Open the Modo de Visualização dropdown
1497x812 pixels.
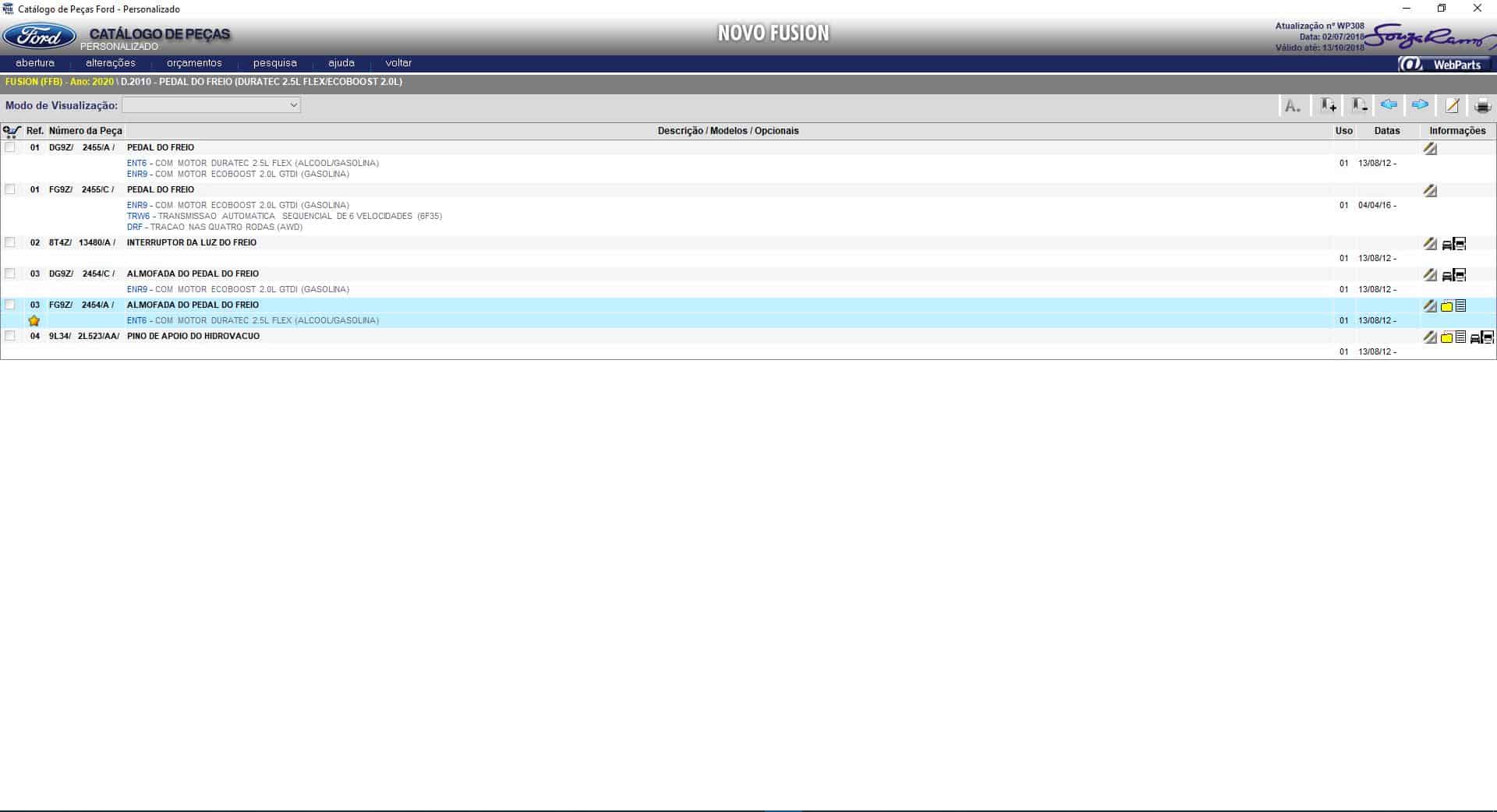[x=211, y=105]
